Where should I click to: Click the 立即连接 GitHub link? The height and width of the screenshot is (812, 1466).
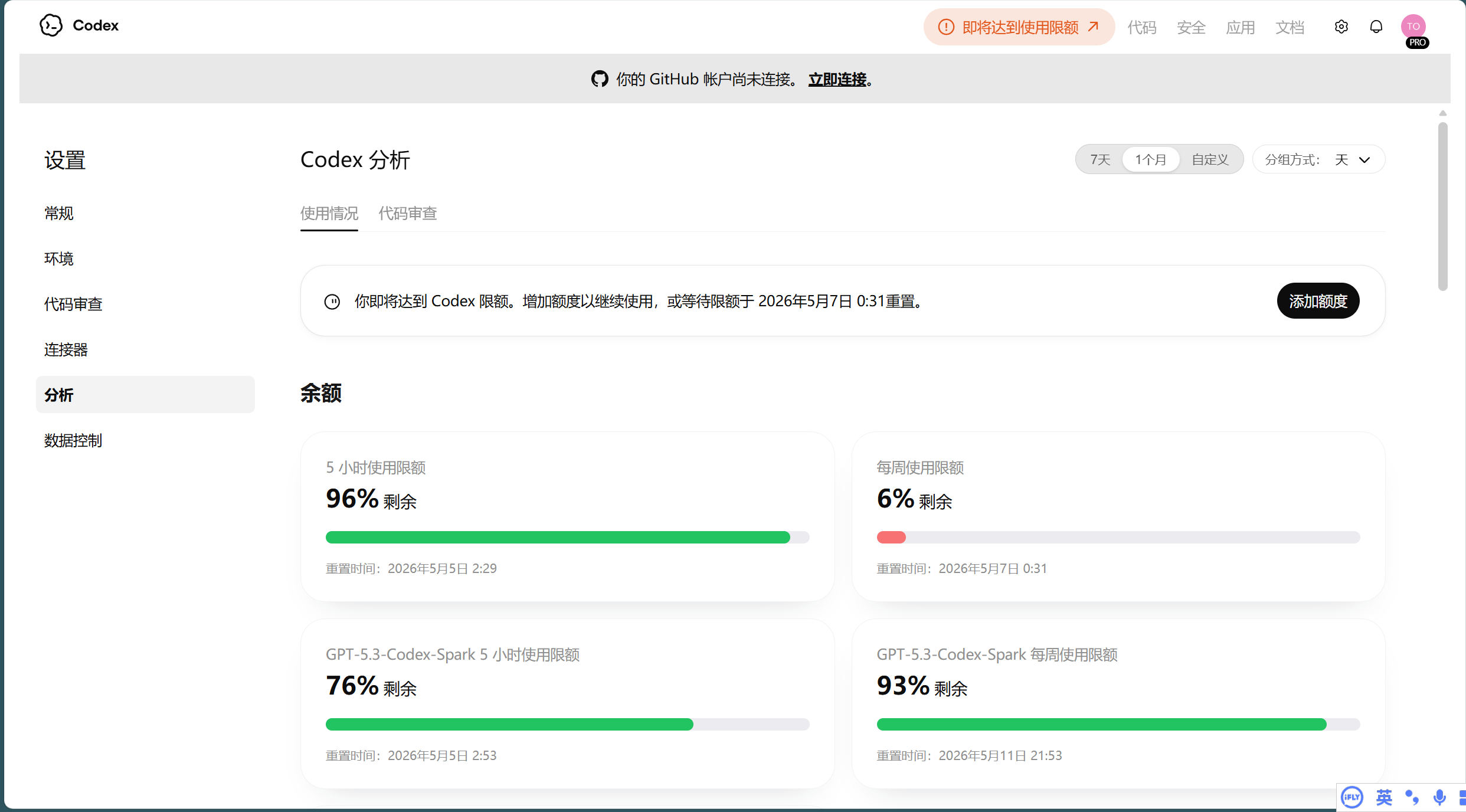pos(837,79)
